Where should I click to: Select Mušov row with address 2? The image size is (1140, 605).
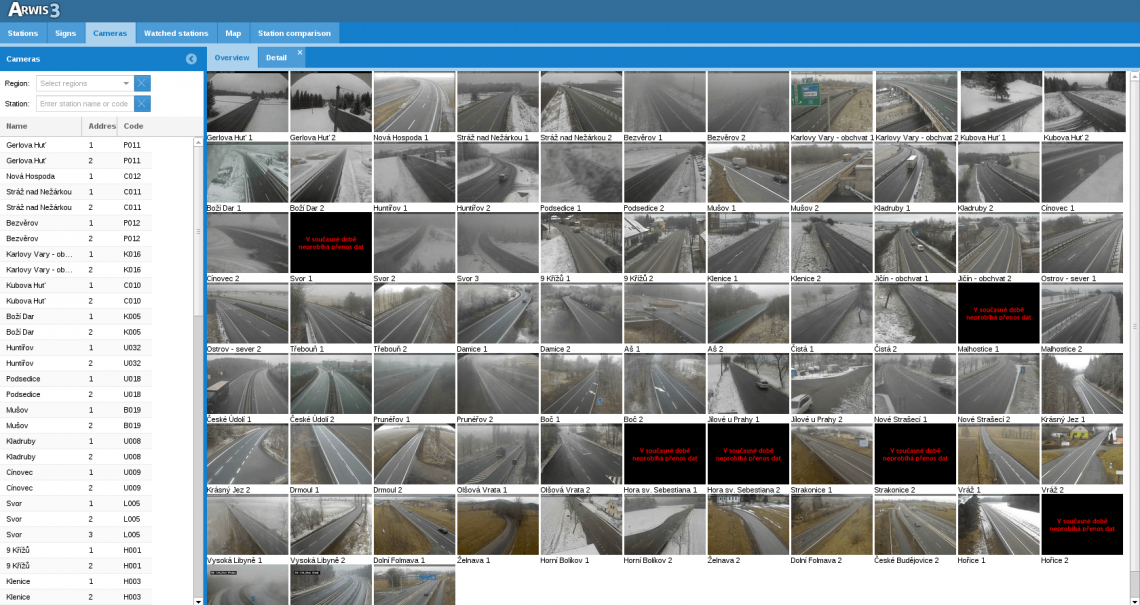pos(76,425)
